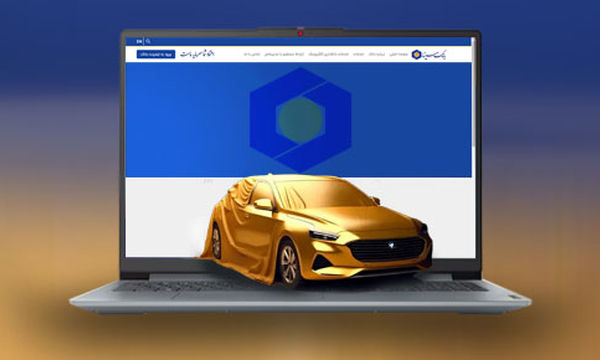Image resolution: width=600 pixels, height=360 pixels.
Task: Open the direct contact with CEO menu item
Action: point(284,54)
